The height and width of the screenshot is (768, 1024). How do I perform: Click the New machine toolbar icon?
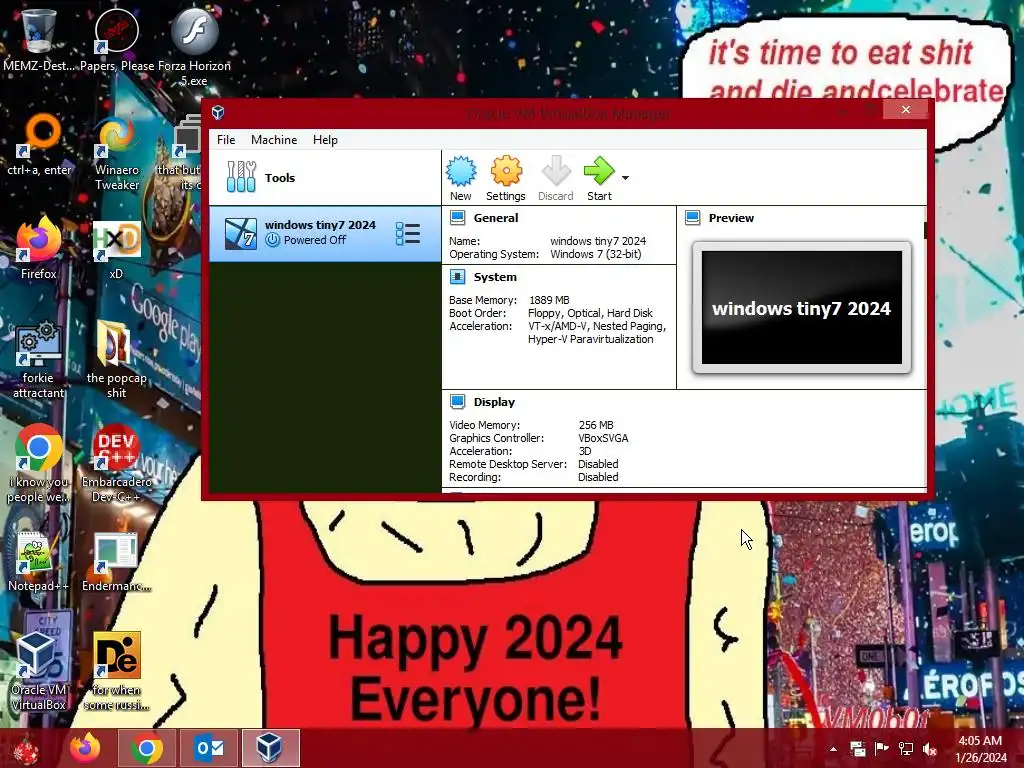(461, 178)
